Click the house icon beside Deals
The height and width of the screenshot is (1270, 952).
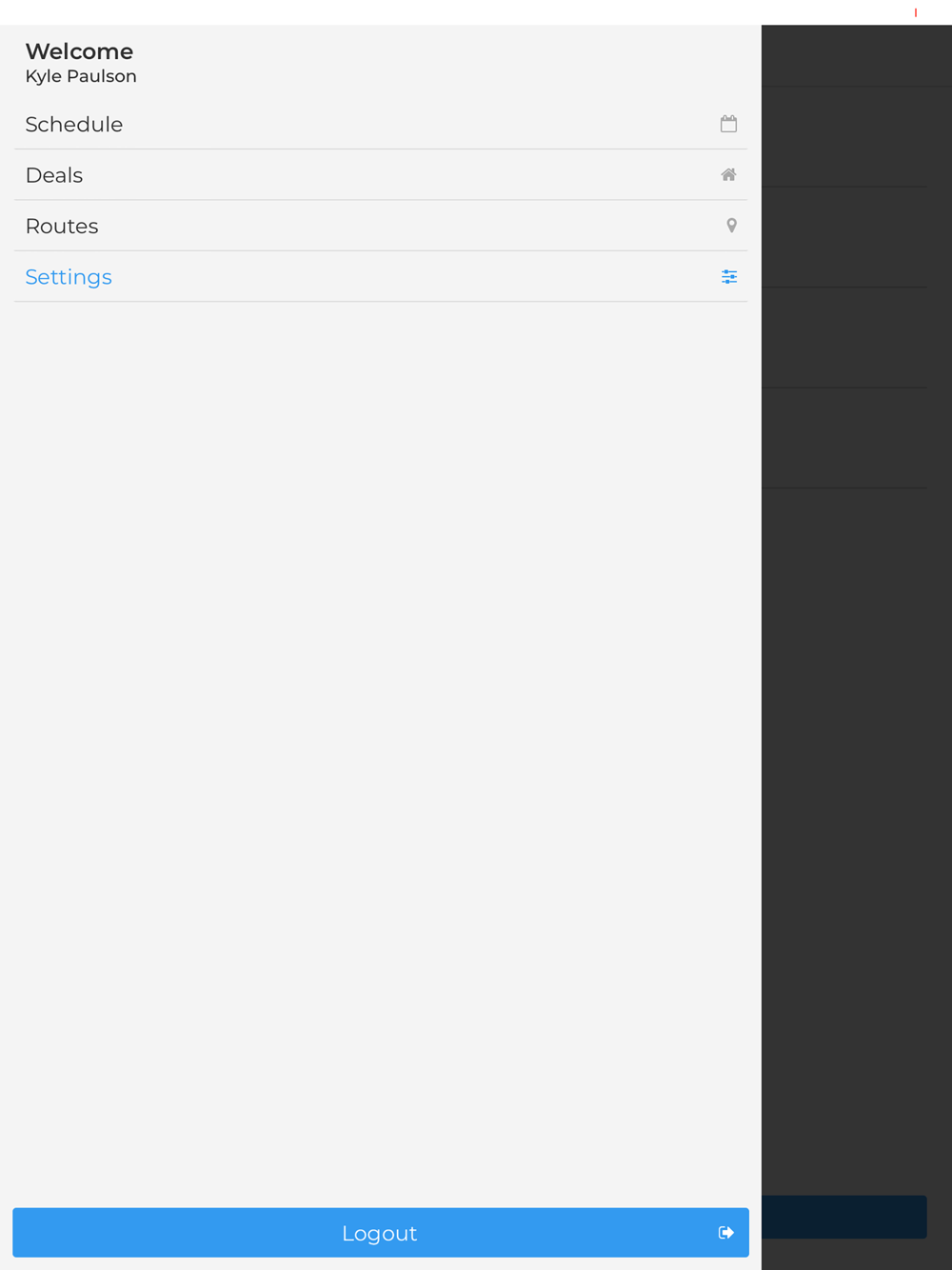(x=728, y=175)
